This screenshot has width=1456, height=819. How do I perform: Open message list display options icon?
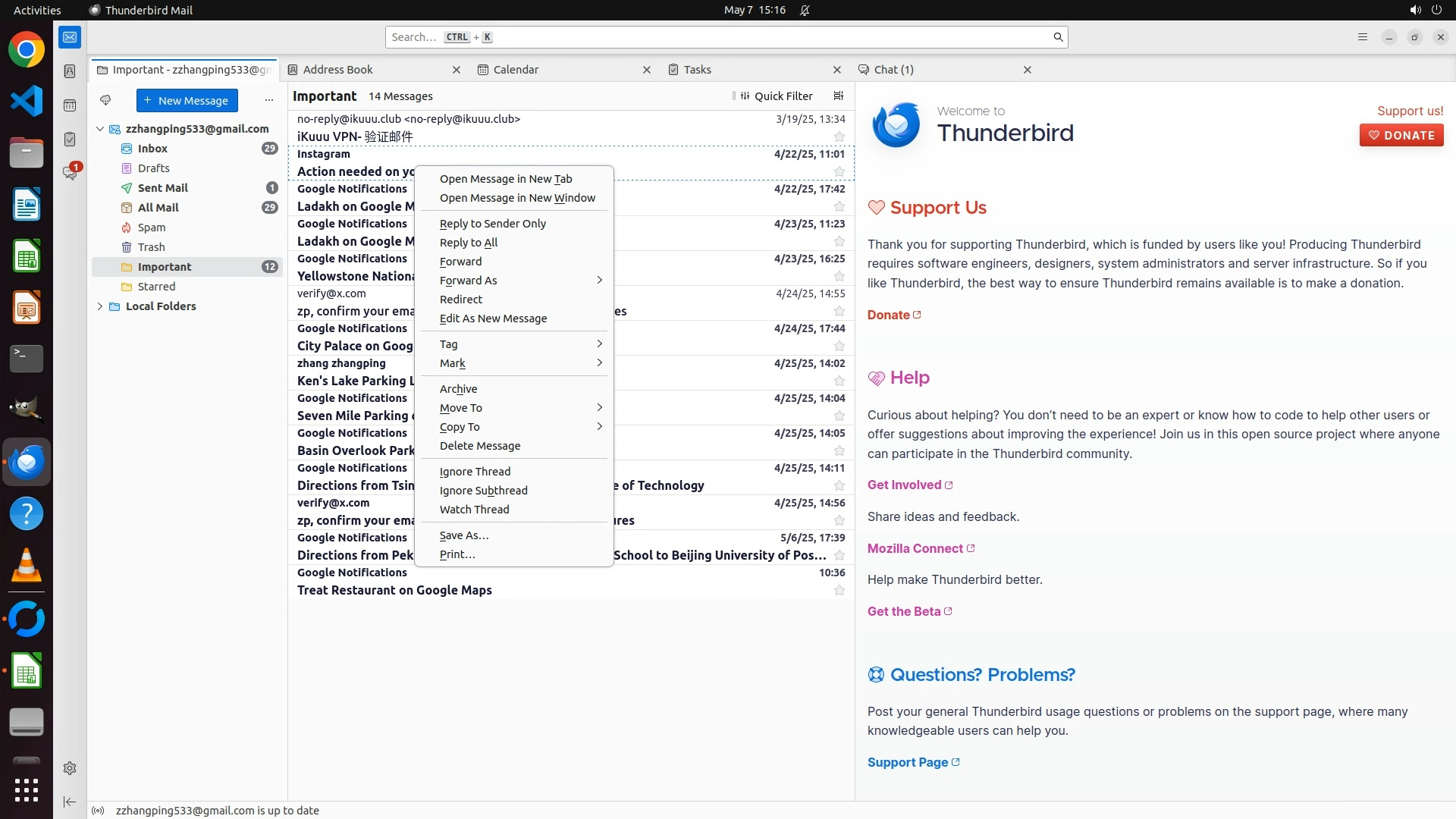[x=838, y=96]
